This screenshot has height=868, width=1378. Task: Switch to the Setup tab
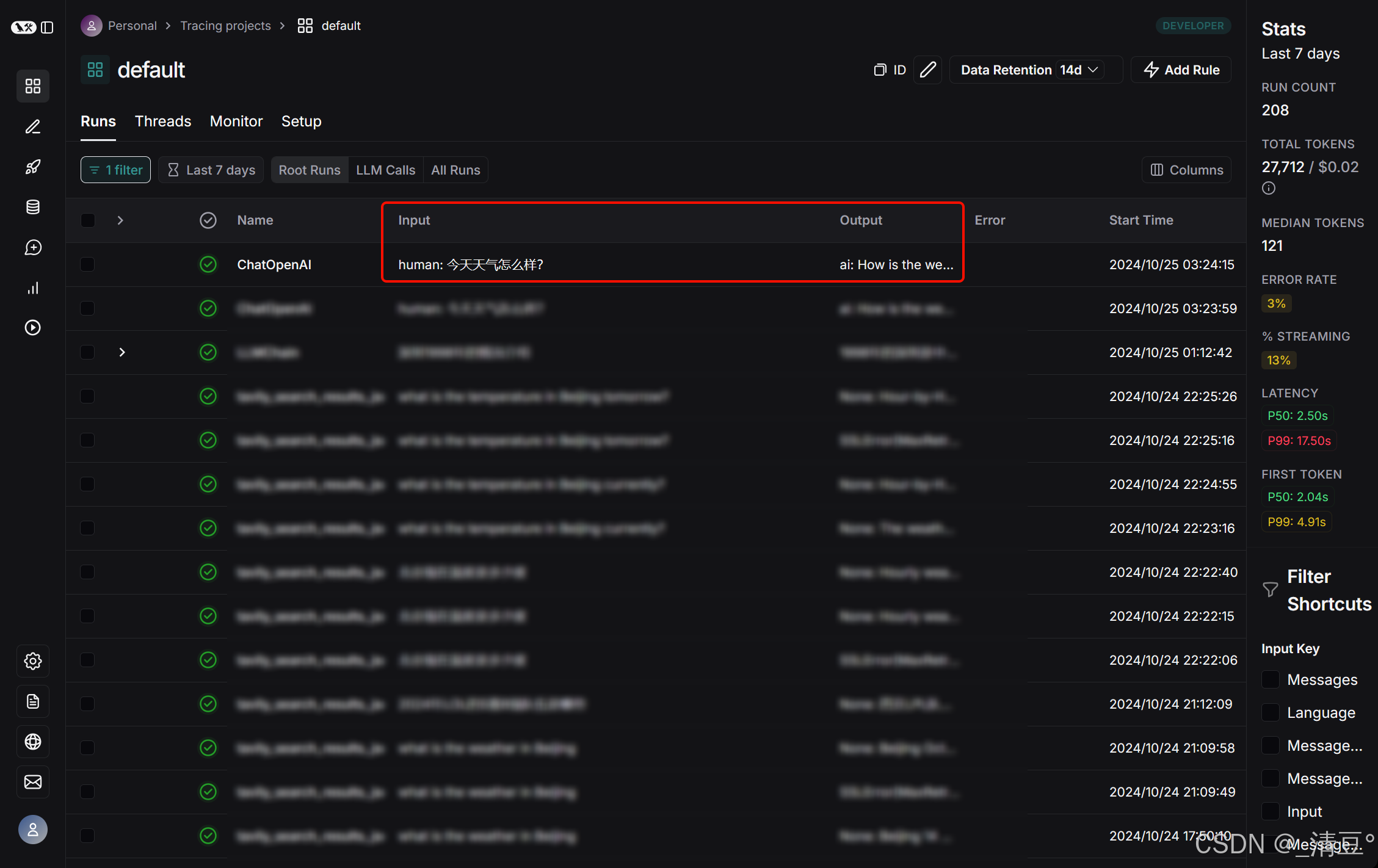[x=302, y=121]
